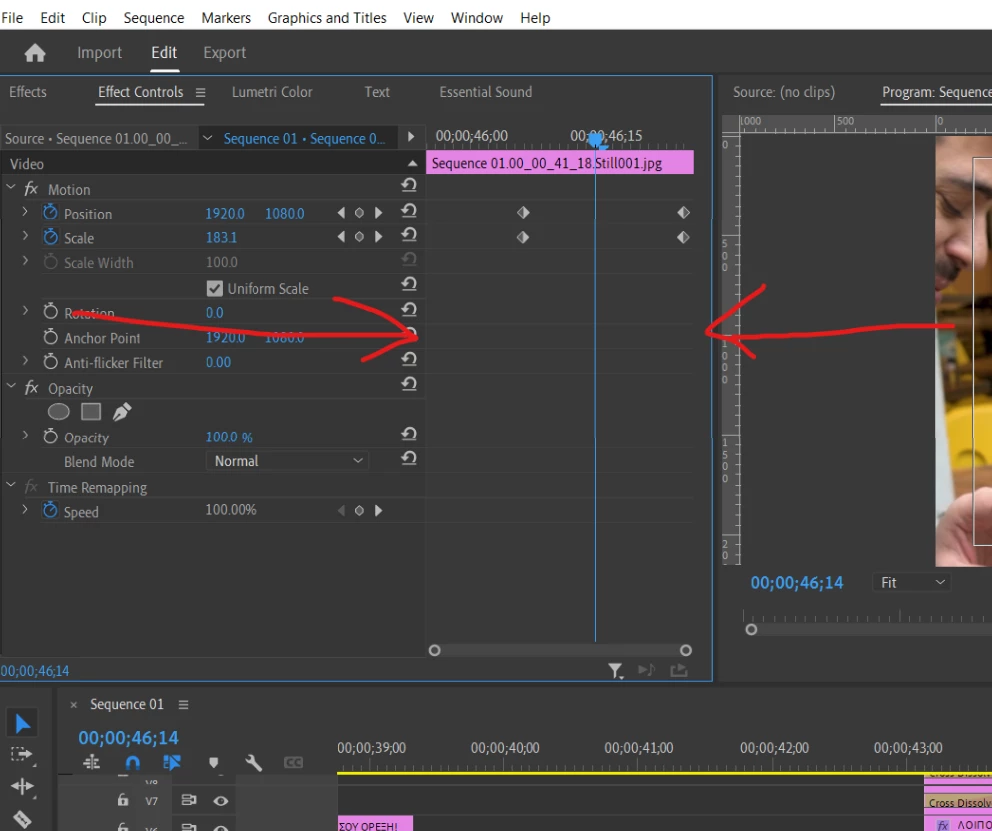Toggle Linked Selection in timeline
Image resolution: width=992 pixels, height=831 pixels.
click(171, 763)
